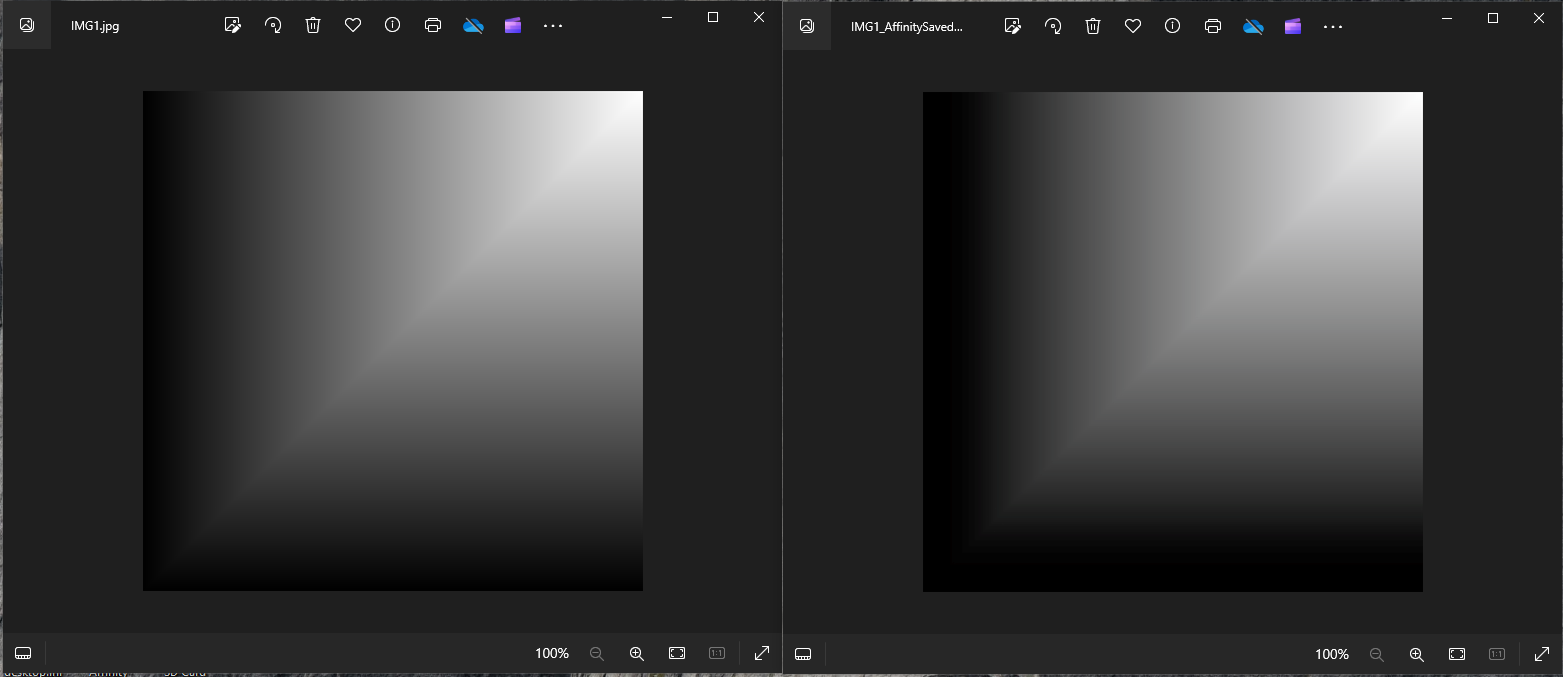The image size is (1563, 677).
Task: Click the 100% zoom value in IMG1_AffinitySaved window
Action: click(x=1332, y=655)
